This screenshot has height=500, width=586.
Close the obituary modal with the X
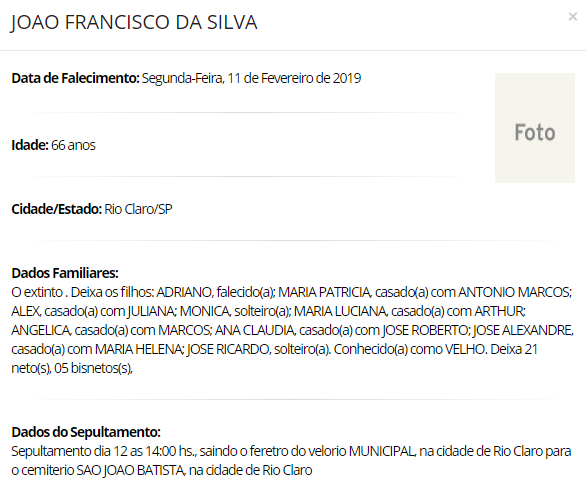pyautogui.click(x=573, y=16)
